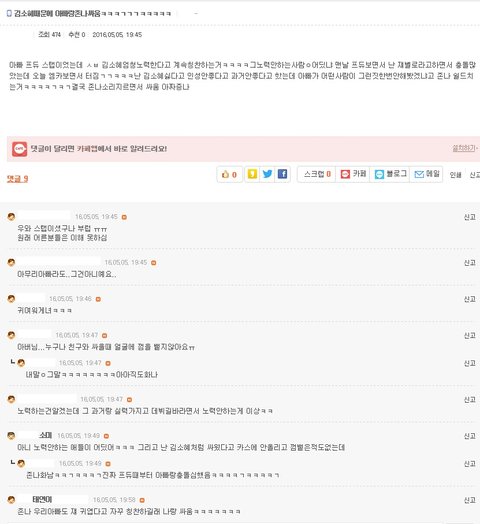Screen dimensions: 480x524
Task: Send the post to 카페 (cafe)
Action: pos(353,174)
